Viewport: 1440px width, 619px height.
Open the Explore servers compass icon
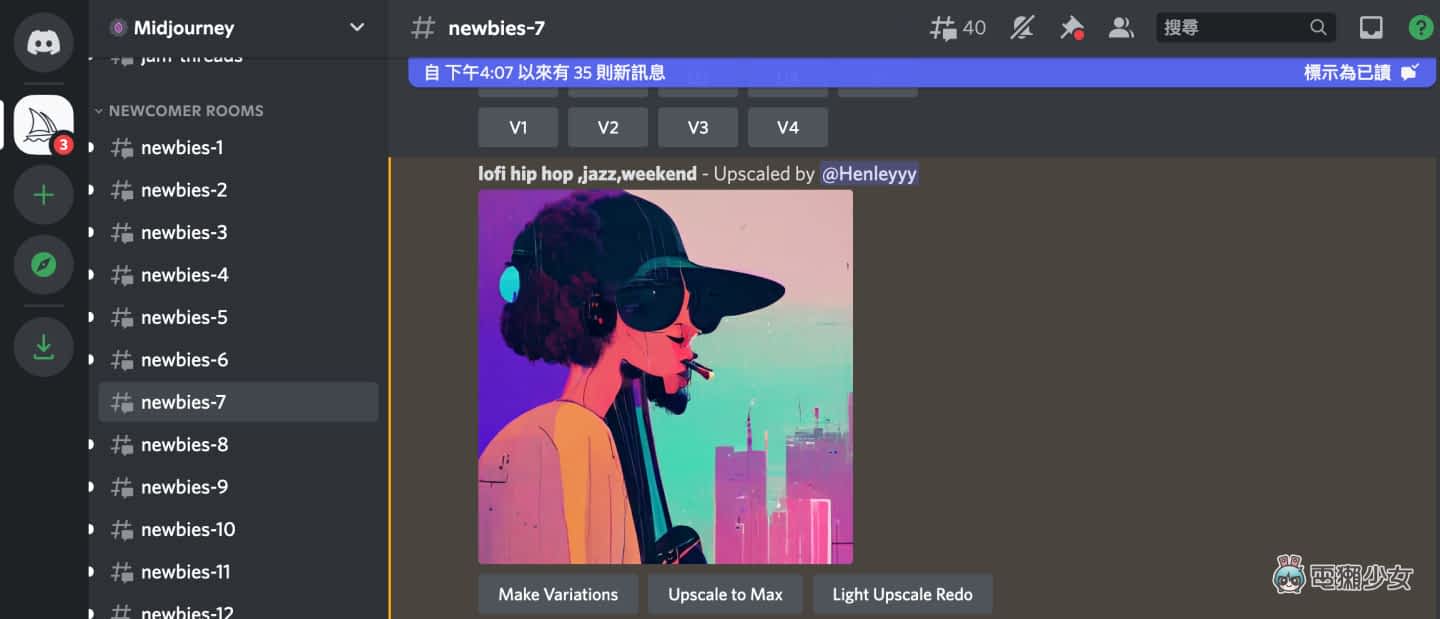(43, 265)
